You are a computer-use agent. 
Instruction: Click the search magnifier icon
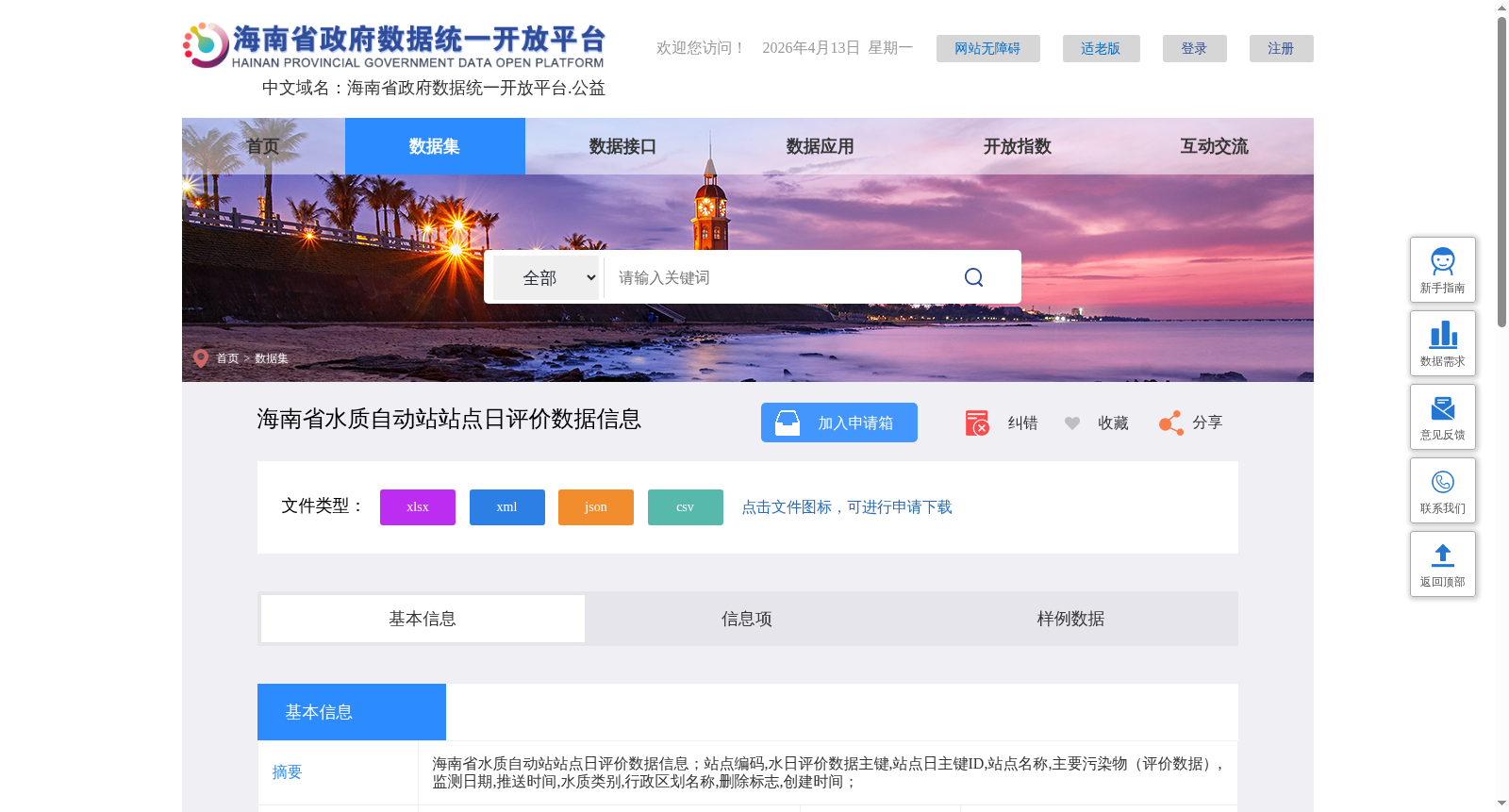[x=973, y=277]
